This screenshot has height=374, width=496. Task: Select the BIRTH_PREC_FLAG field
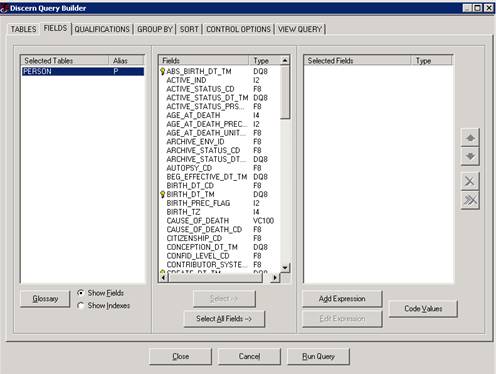[x=198, y=203]
